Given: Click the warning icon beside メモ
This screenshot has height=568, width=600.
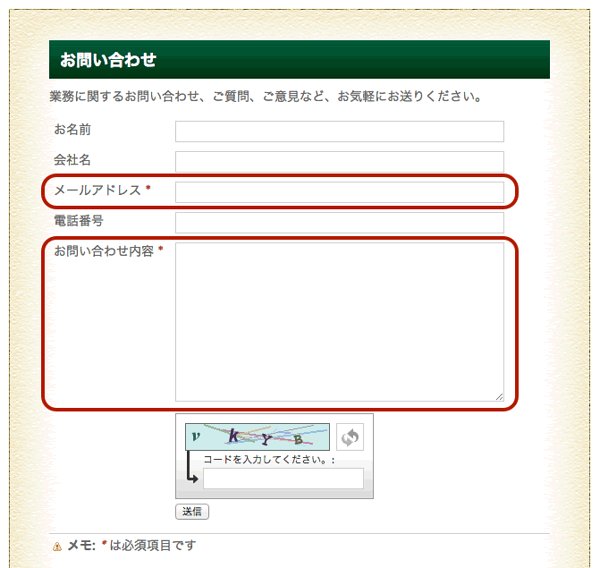Looking at the screenshot, I should [57, 546].
